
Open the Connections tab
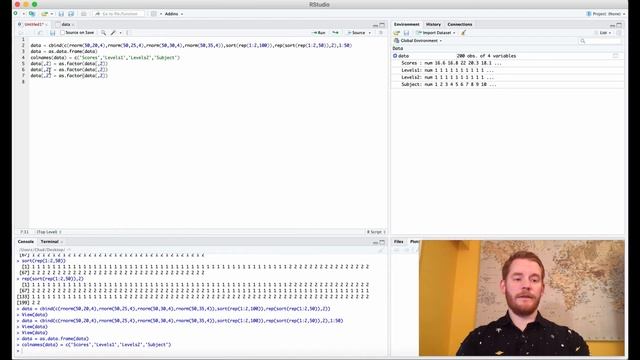(x=460, y=24)
